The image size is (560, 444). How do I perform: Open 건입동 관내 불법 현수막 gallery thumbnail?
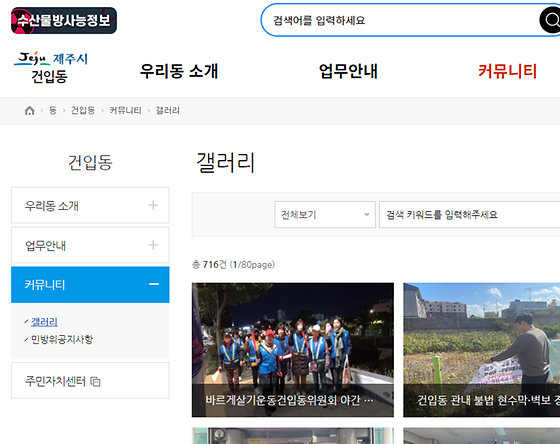481,350
